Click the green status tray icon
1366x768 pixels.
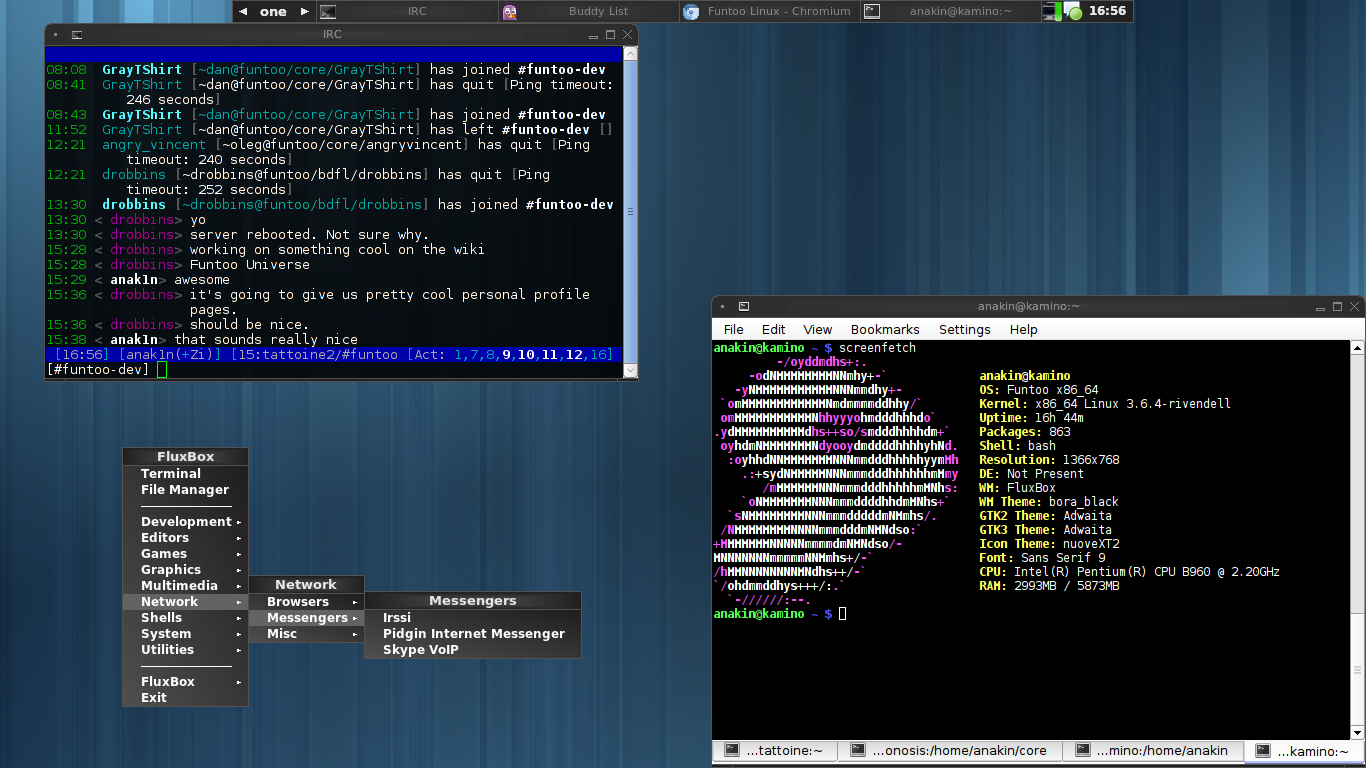pos(1073,12)
